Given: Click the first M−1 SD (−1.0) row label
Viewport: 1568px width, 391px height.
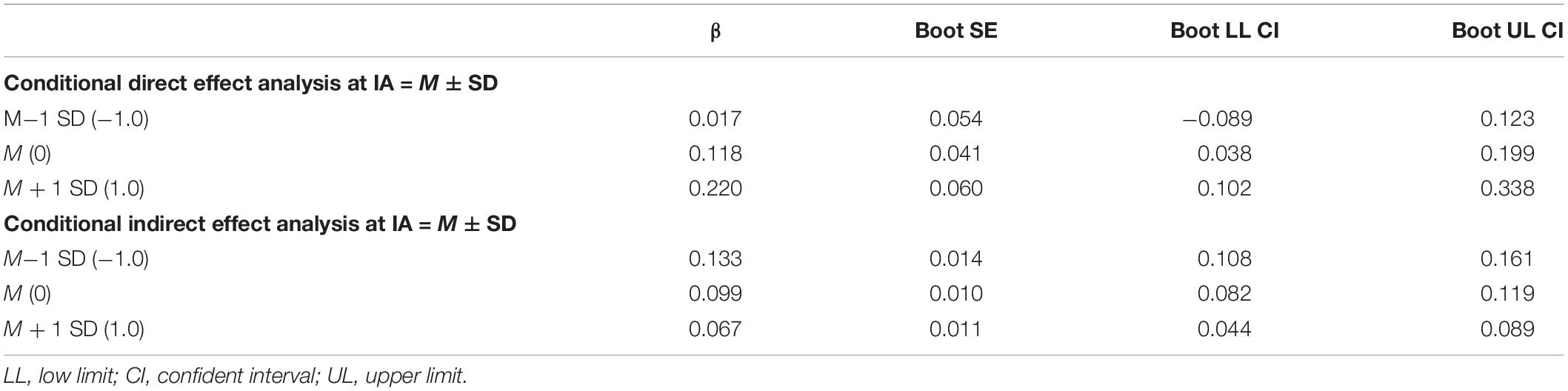Looking at the screenshot, I should click(76, 118).
